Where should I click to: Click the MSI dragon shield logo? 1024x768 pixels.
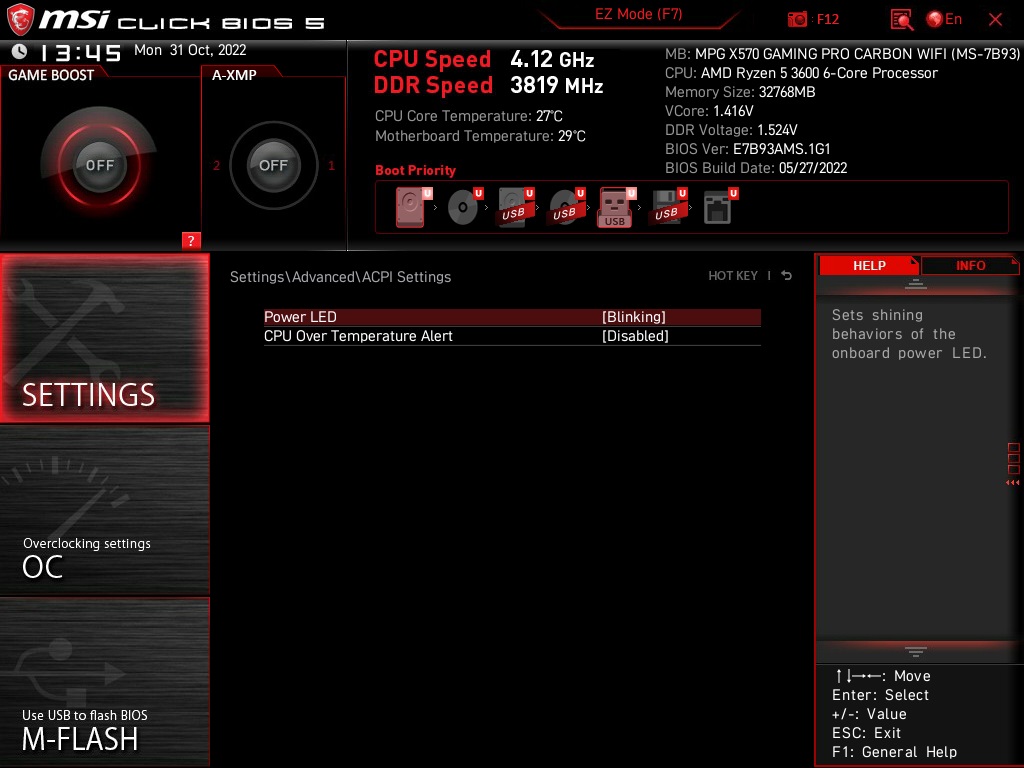(20, 20)
